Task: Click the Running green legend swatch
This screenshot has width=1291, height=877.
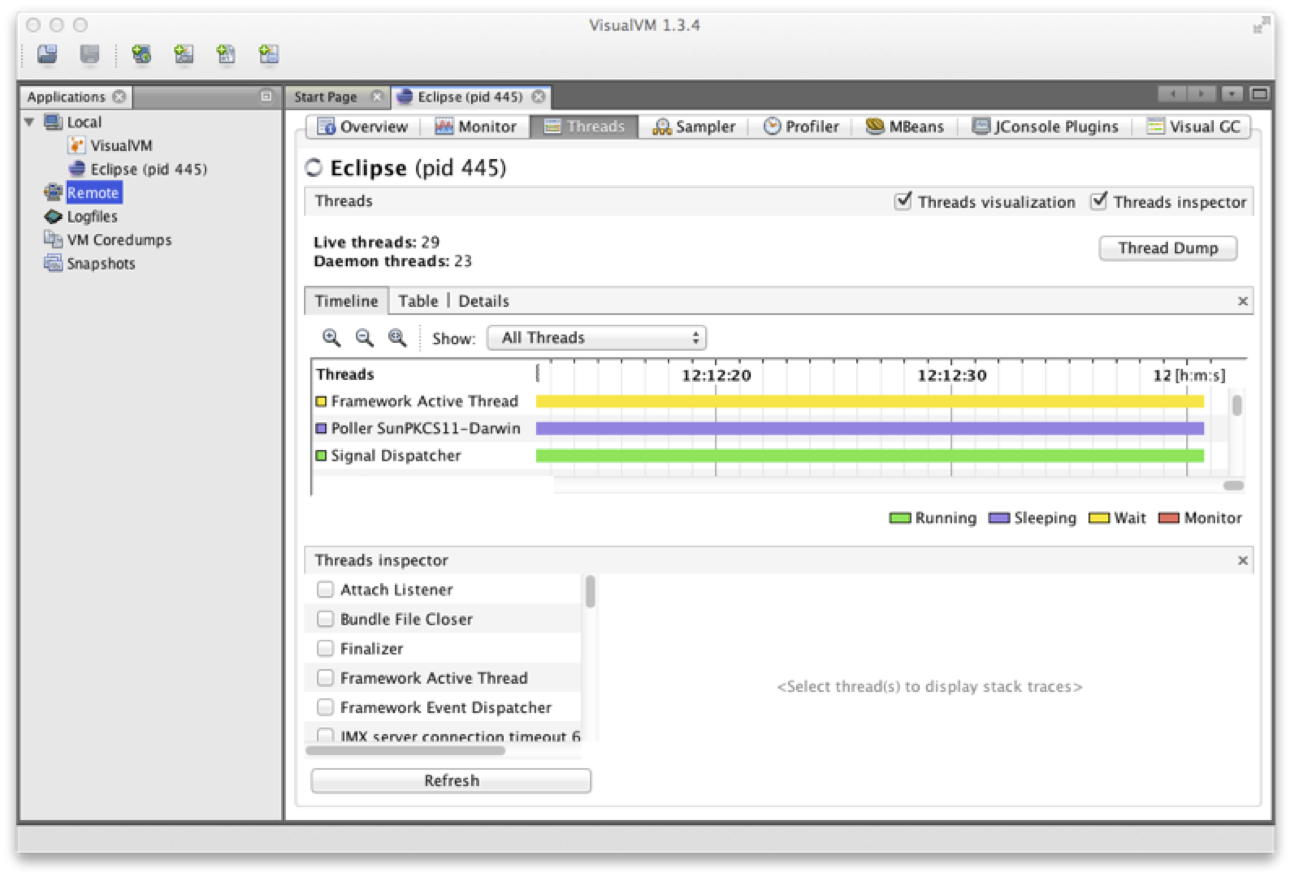Action: click(900, 519)
